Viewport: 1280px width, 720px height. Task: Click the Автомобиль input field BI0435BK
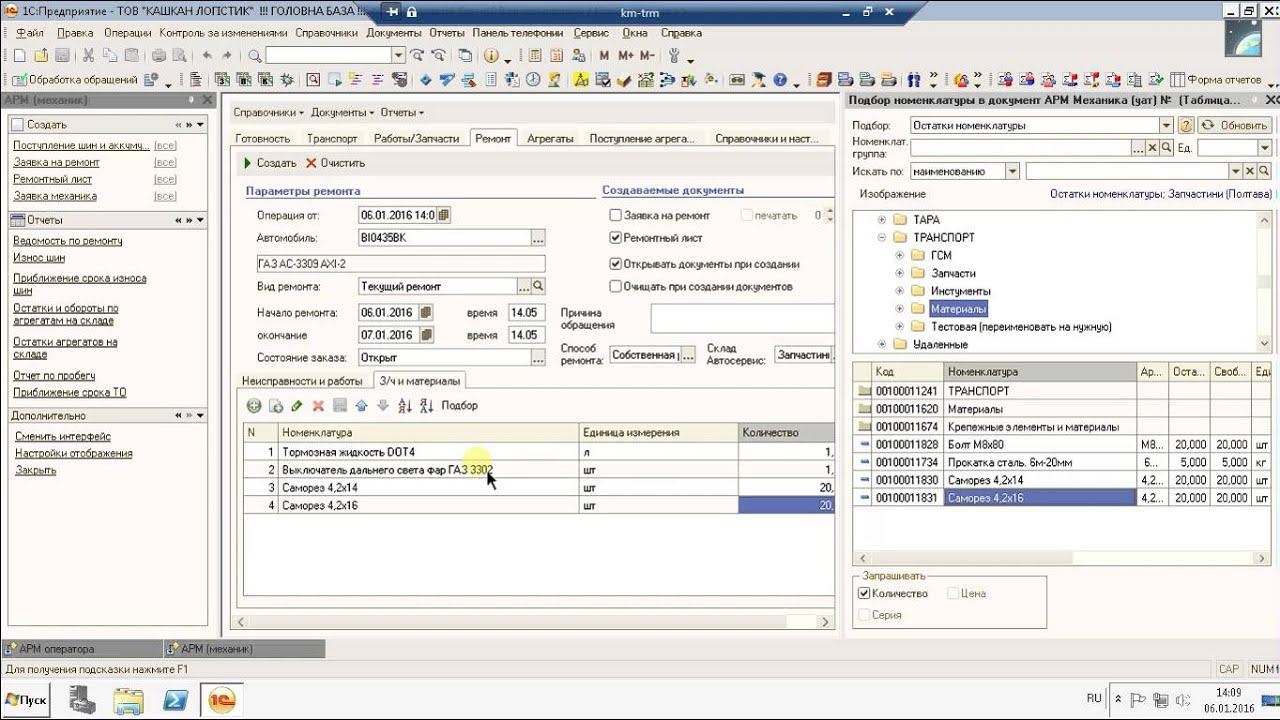[444, 238]
